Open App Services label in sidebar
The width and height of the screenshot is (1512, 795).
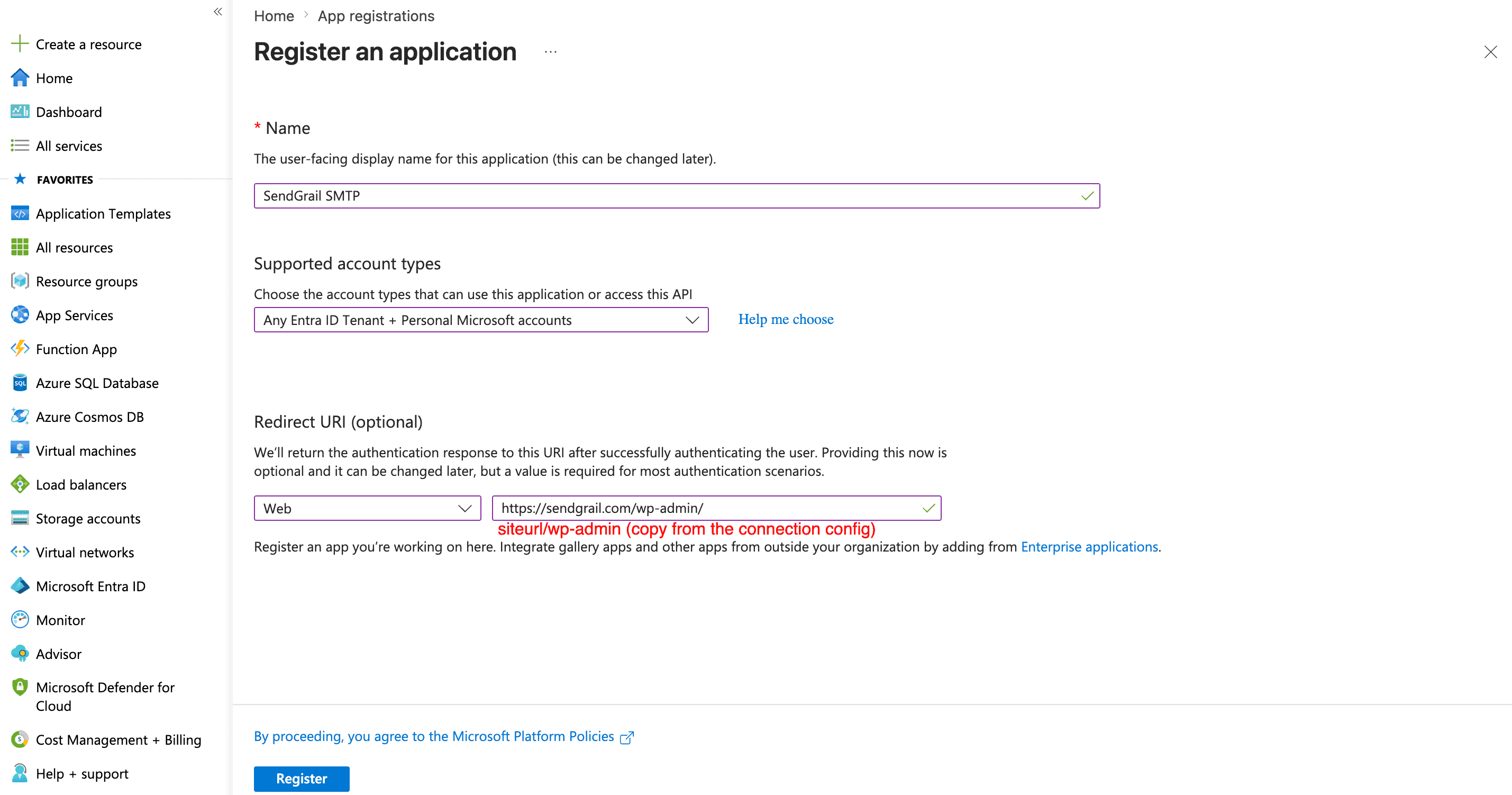(x=75, y=315)
